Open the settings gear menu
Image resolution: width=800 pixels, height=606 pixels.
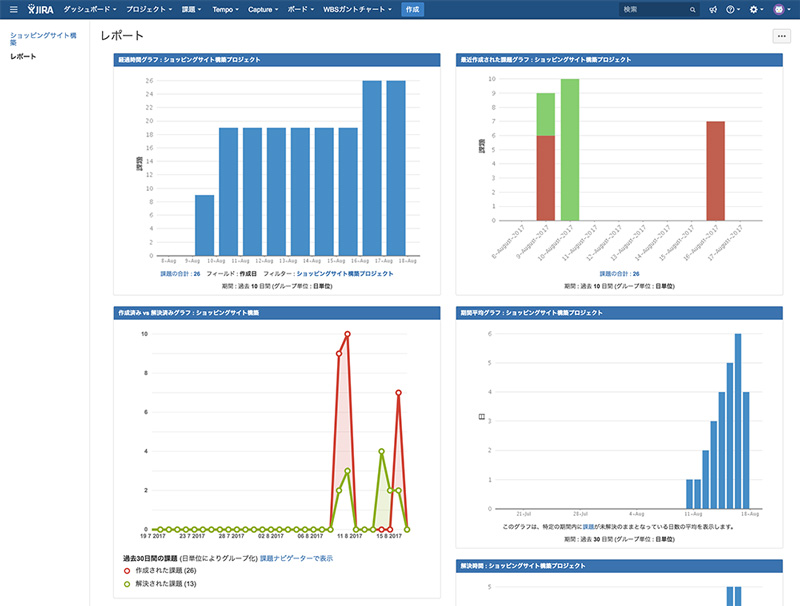756,9
